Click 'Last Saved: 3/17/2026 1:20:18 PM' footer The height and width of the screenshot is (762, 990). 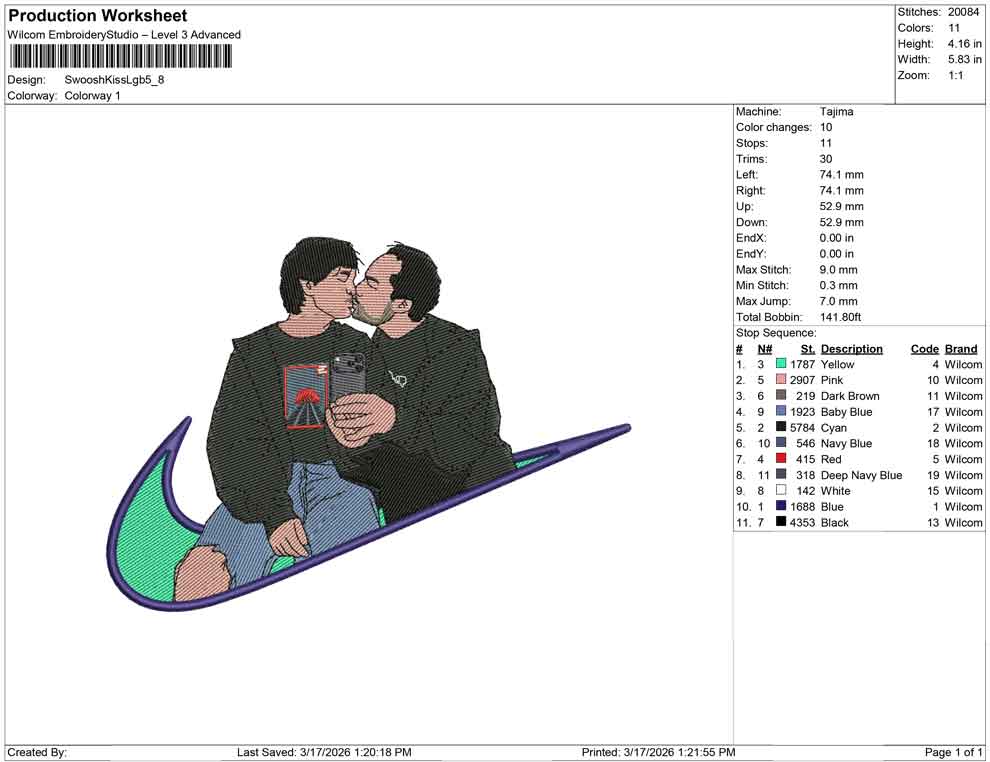click(324, 752)
